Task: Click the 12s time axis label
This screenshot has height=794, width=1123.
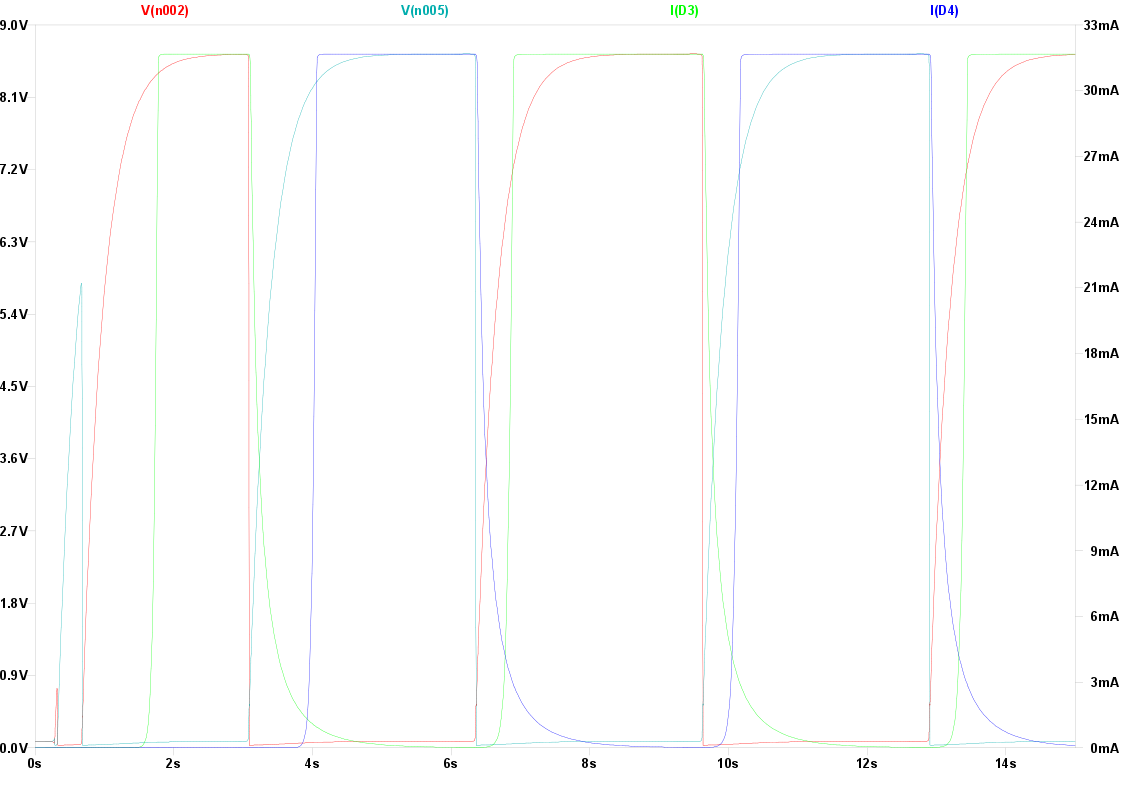Action: (867, 764)
